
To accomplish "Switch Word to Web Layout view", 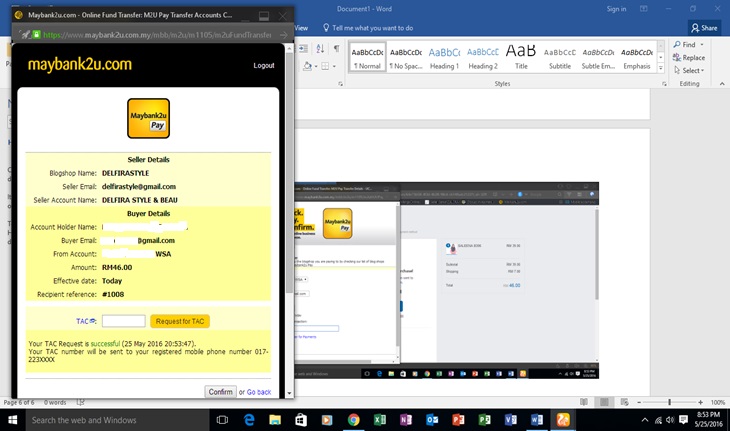I will coord(625,402).
